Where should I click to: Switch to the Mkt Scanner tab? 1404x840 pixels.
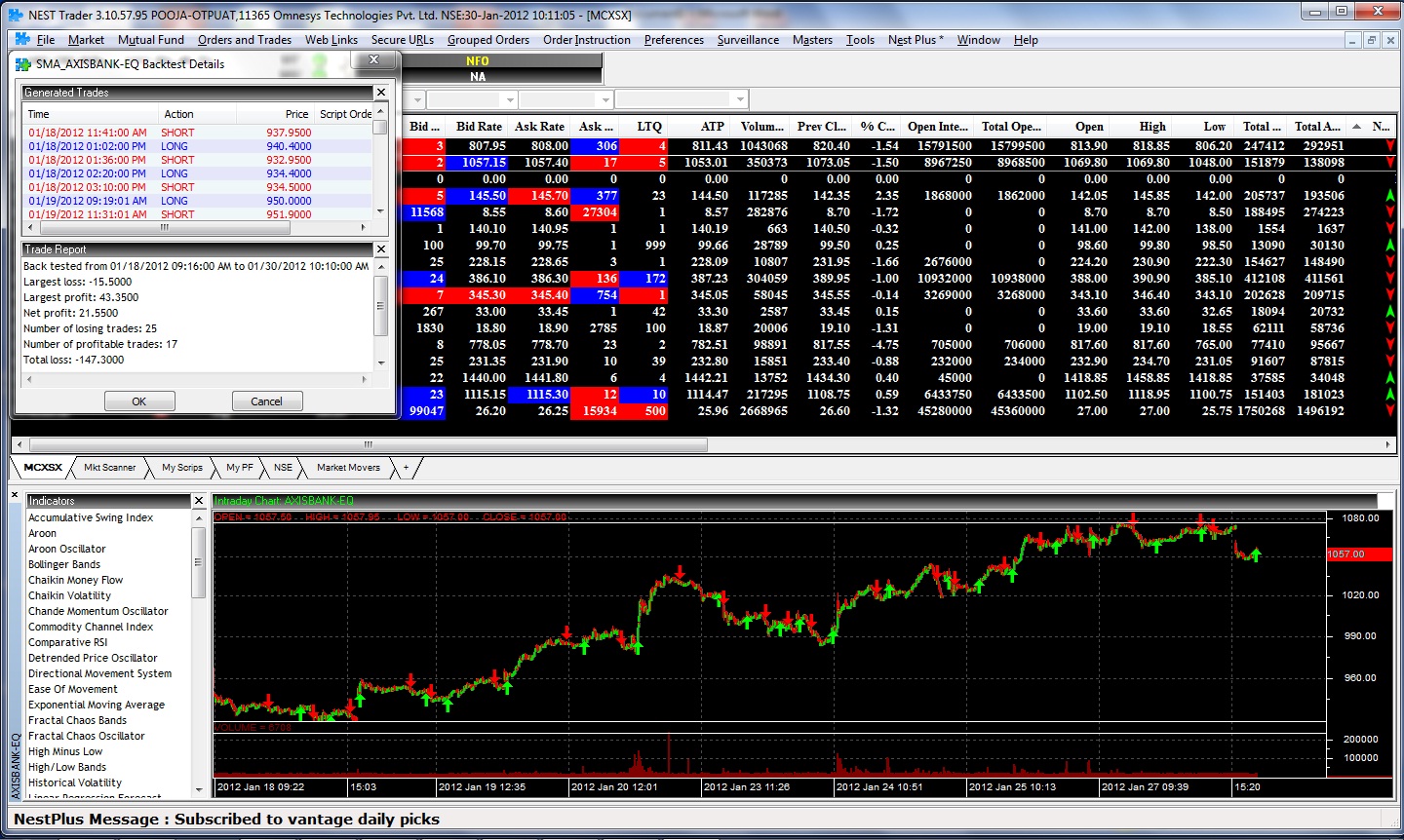110,468
